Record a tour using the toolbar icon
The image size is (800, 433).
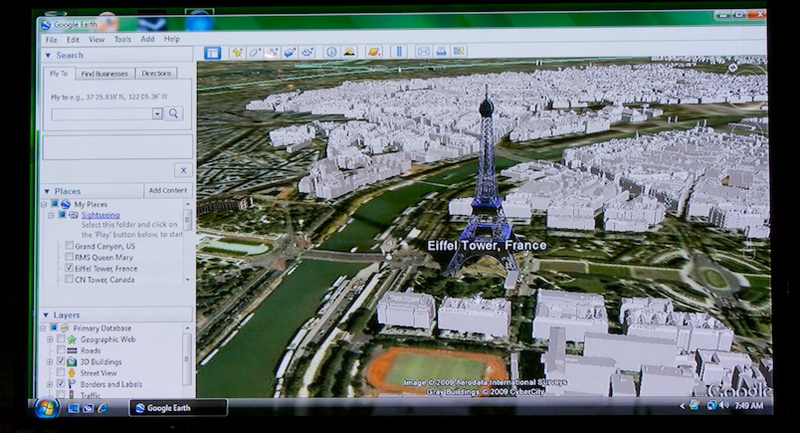pyautogui.click(x=307, y=53)
